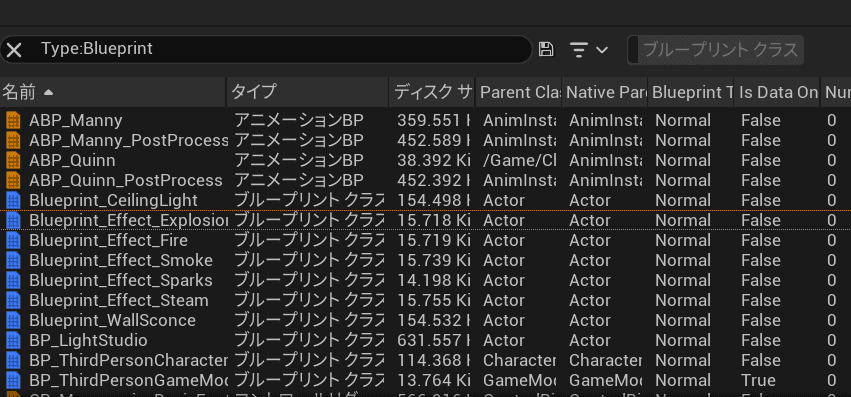Click inside the Type:Blueprint search field

282,49
